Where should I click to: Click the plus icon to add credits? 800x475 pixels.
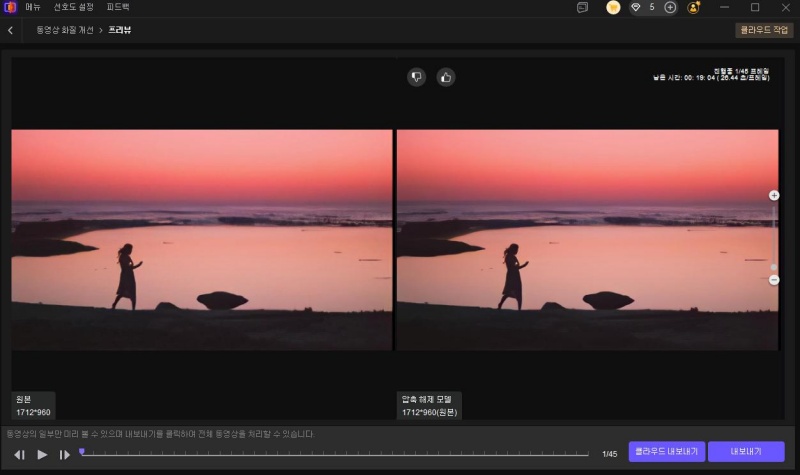pyautogui.click(x=670, y=7)
